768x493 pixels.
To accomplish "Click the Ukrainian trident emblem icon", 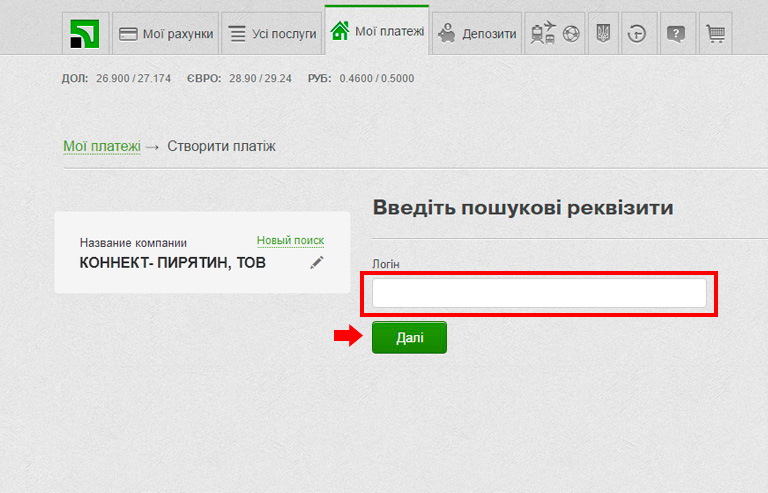I will point(603,33).
